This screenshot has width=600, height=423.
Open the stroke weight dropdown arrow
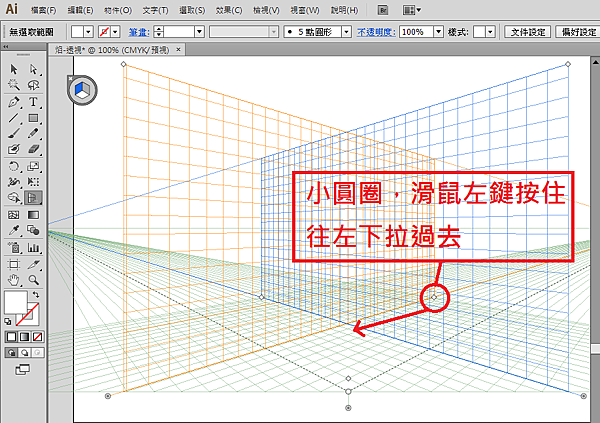pos(199,32)
